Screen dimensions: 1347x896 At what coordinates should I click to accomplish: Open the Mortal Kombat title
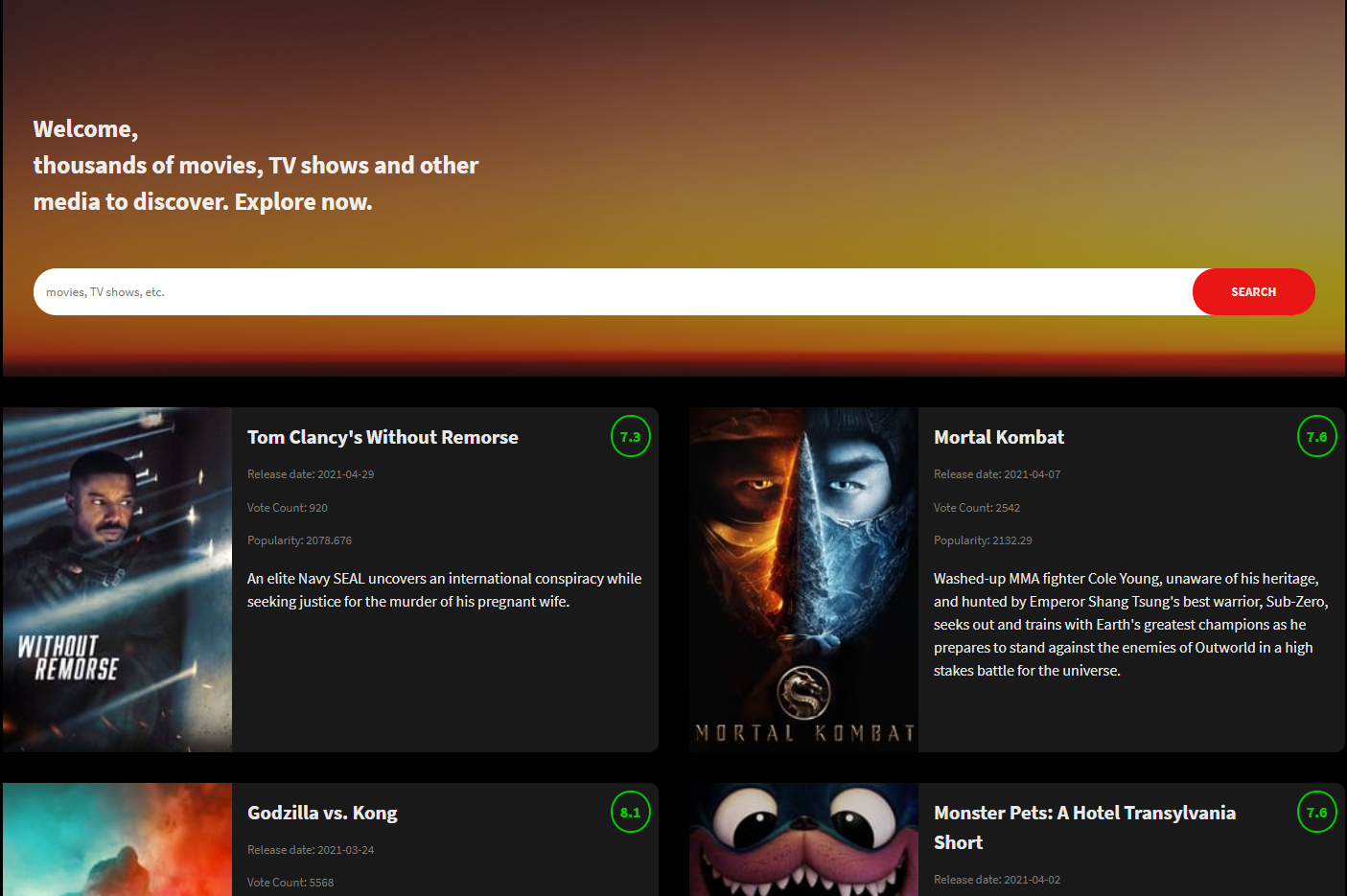(999, 437)
